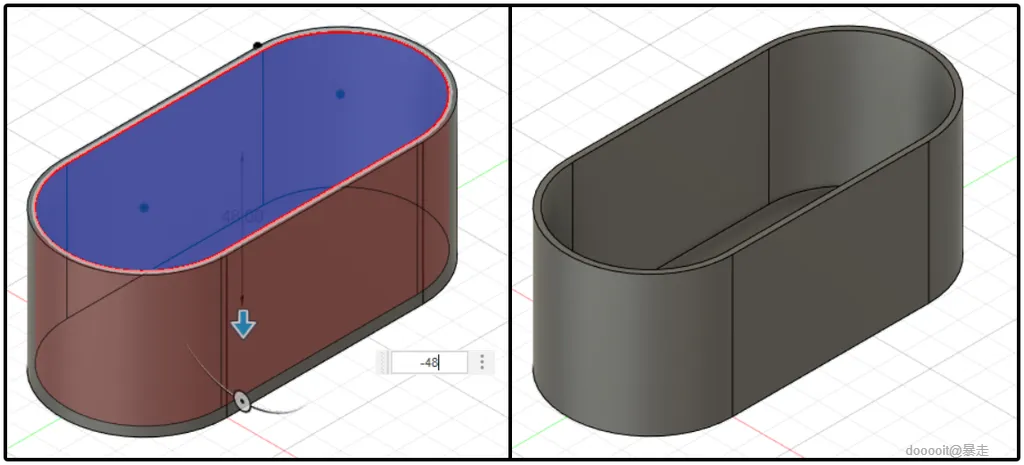
Task: Select the blue highlighted top profile face
Action: point(242,150)
